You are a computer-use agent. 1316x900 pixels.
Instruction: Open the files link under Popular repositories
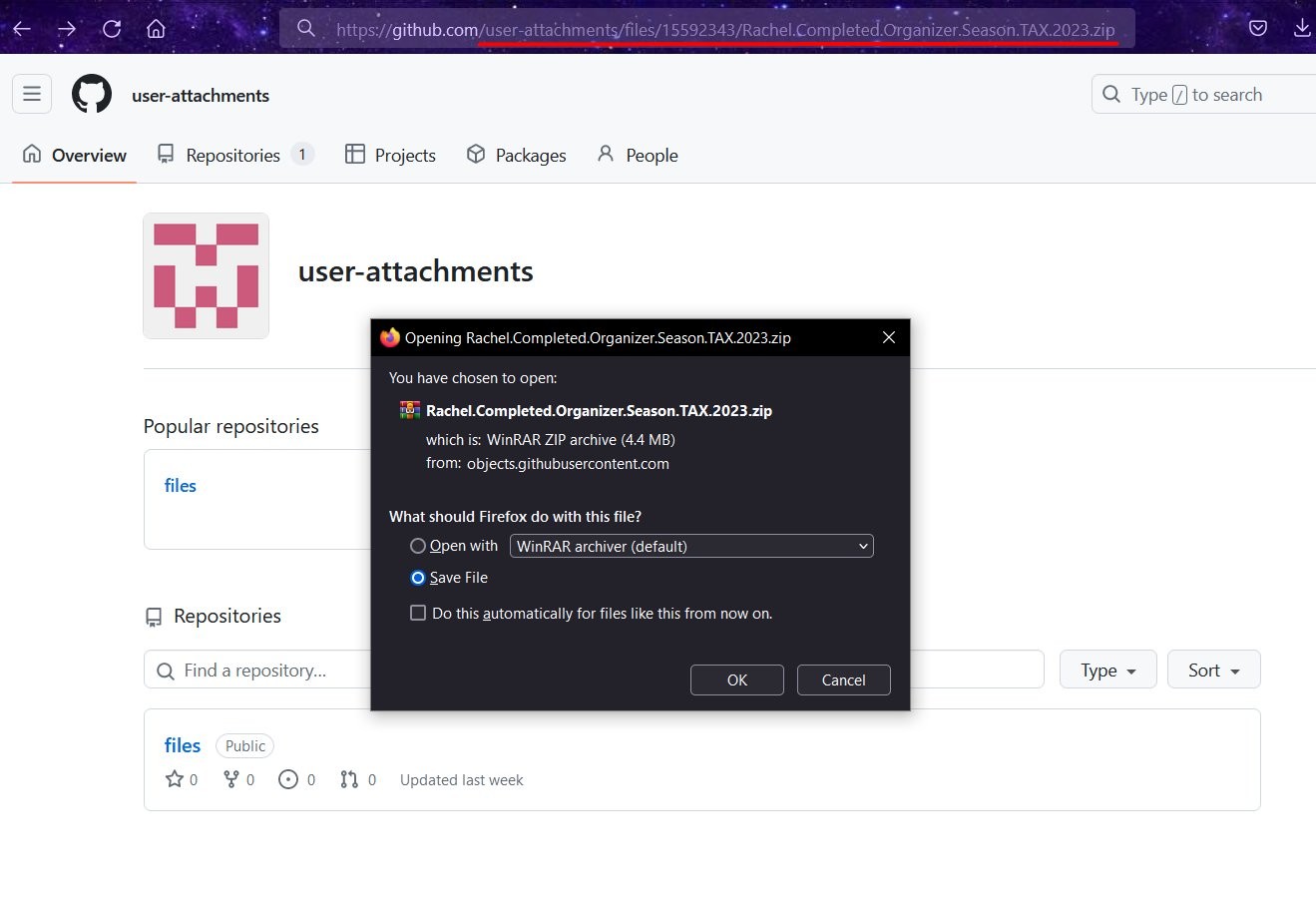pos(181,485)
